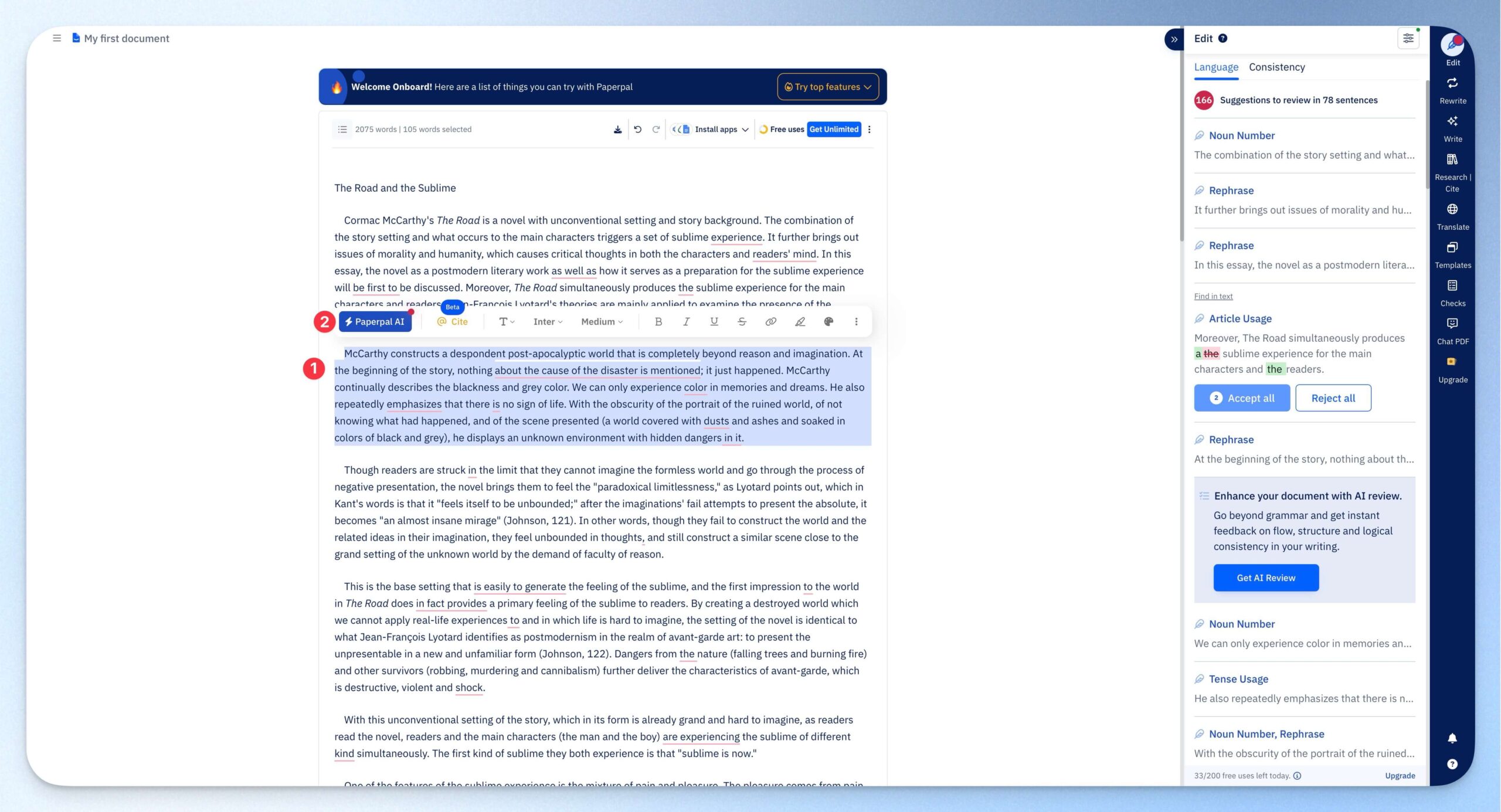
Task: Toggle italic formatting
Action: [x=686, y=321]
